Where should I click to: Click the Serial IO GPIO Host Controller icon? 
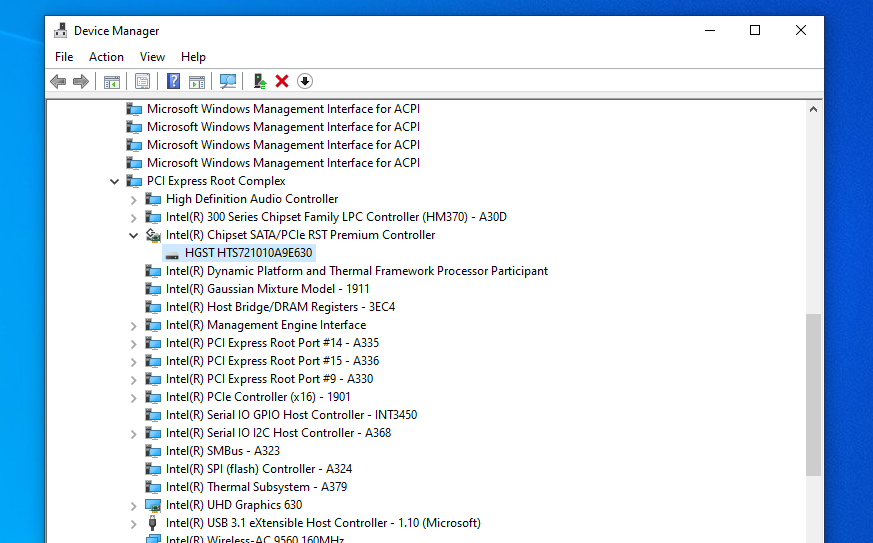153,415
